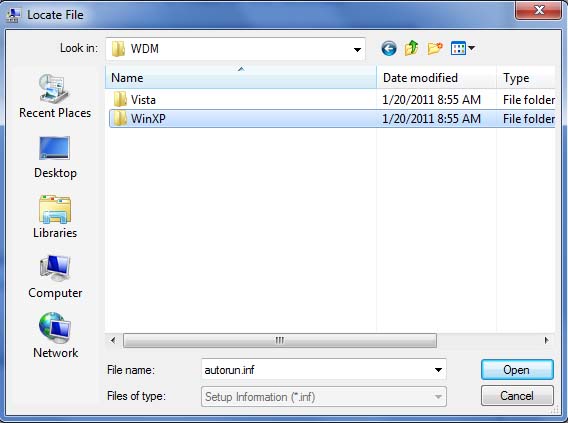Go to Desktop in places bar
Screen dimensions: 568x423
click(55, 157)
